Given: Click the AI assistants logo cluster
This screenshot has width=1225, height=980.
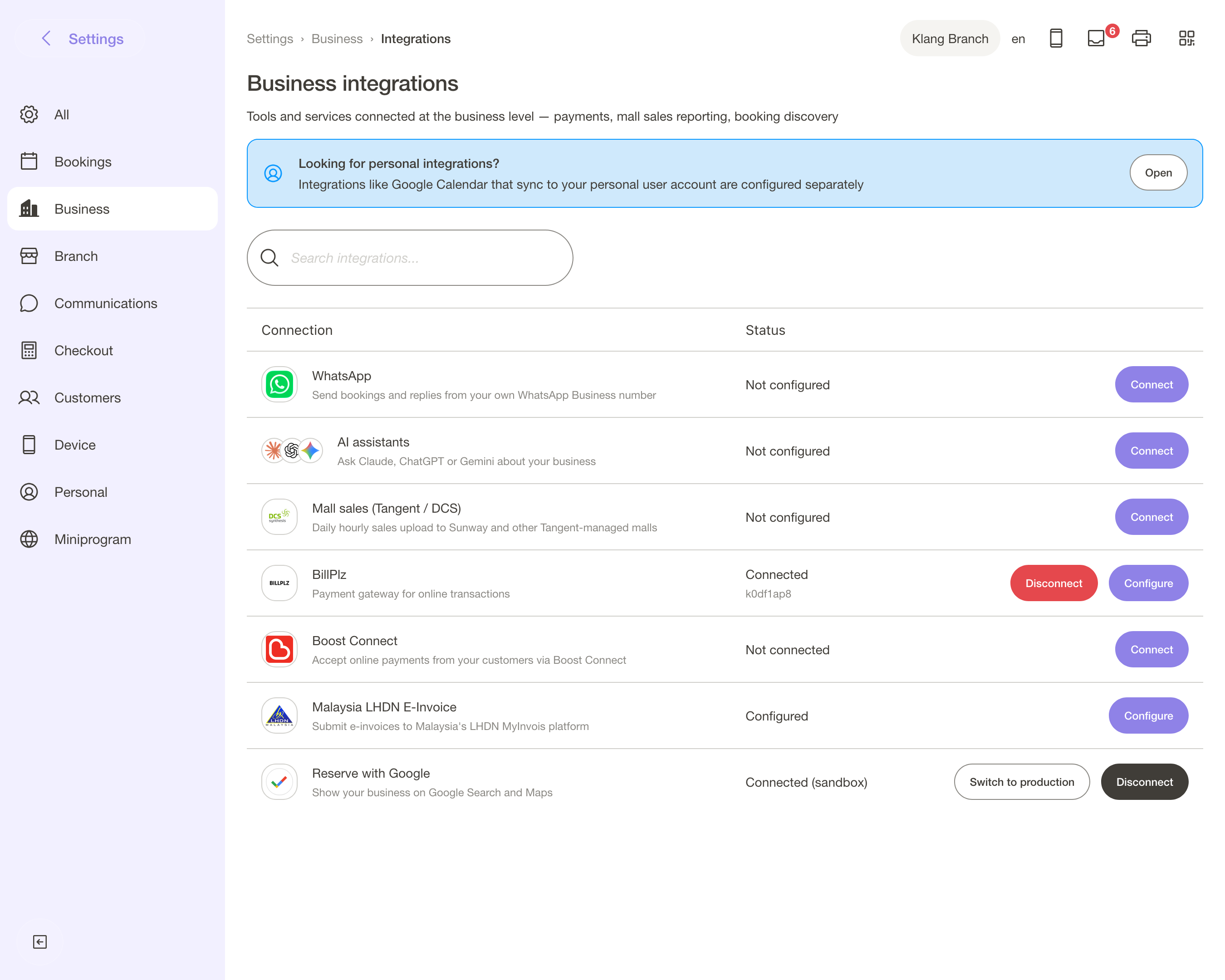Looking at the screenshot, I should (x=292, y=451).
